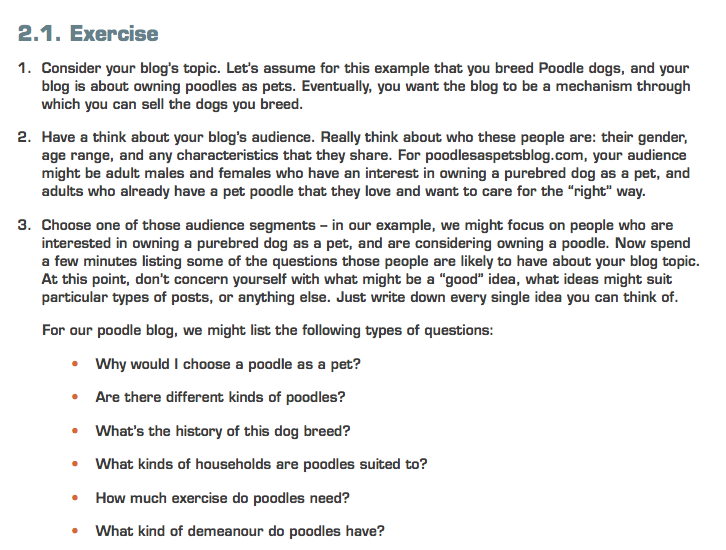Click the bullet before "Why would I choose"
726x550 pixels.
click(x=75, y=364)
